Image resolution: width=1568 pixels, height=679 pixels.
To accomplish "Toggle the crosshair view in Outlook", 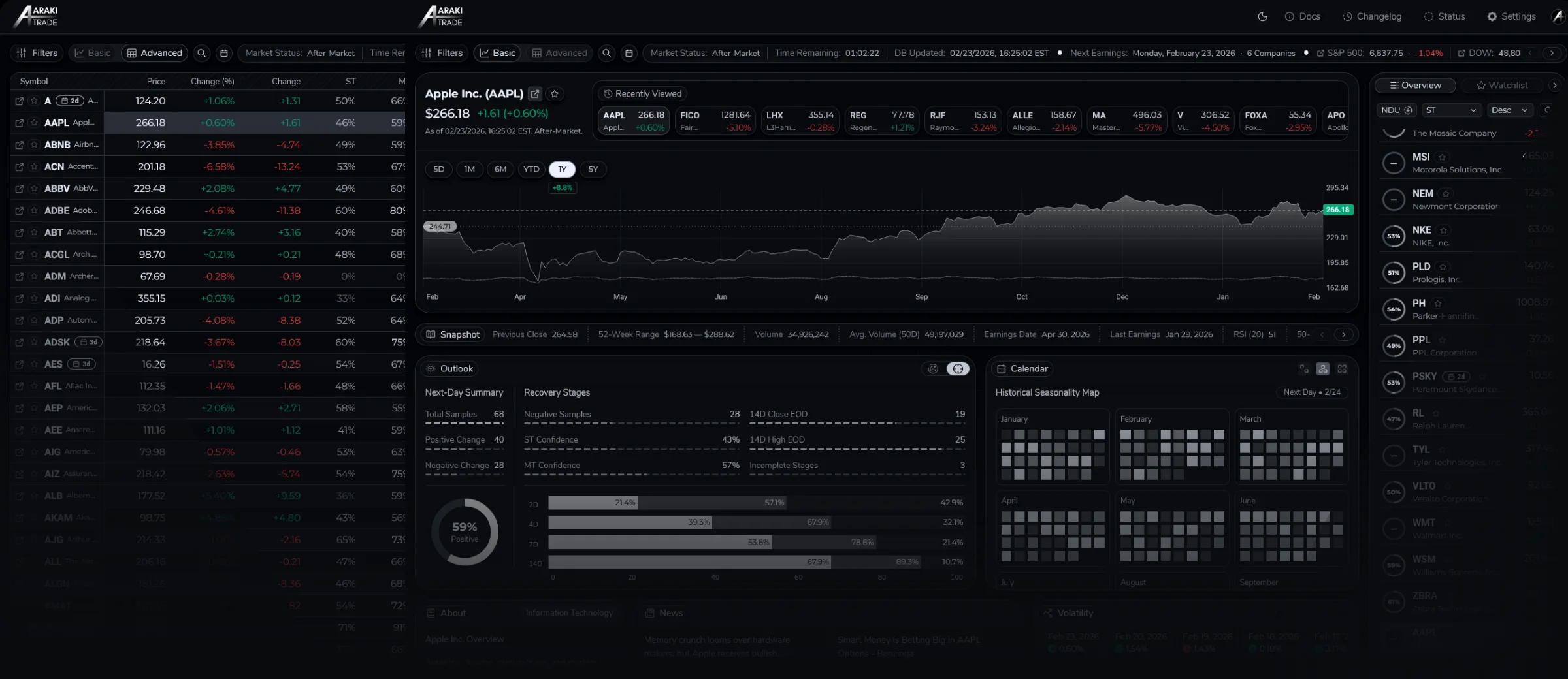I will (x=958, y=369).
